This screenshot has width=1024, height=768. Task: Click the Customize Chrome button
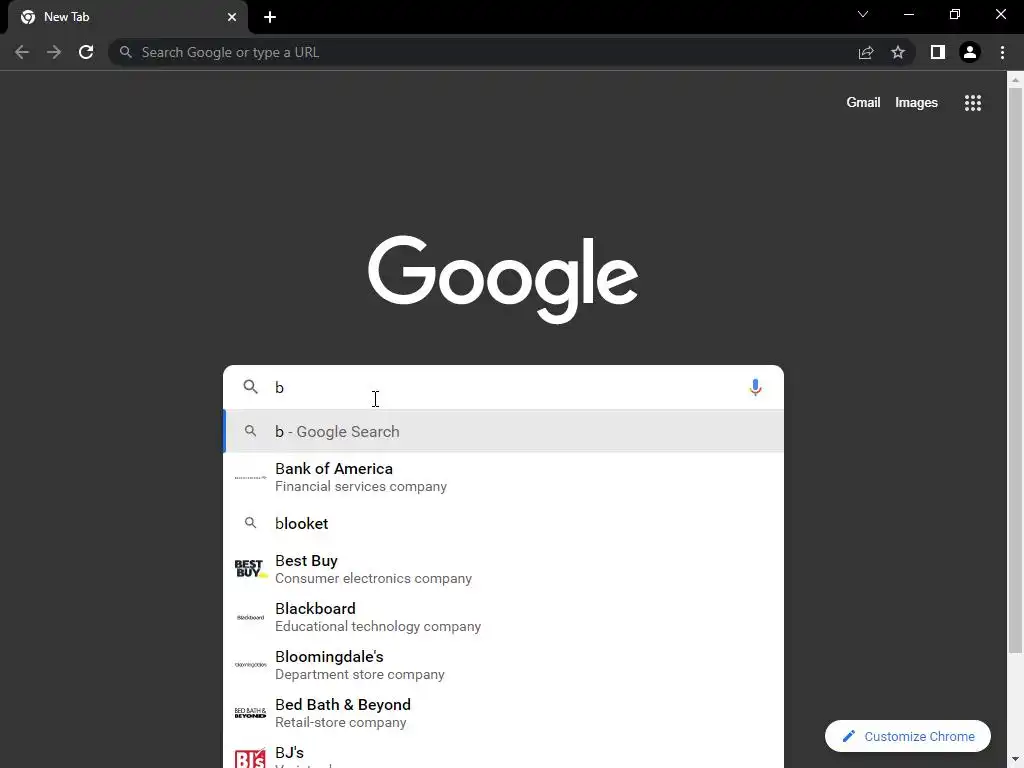908,737
